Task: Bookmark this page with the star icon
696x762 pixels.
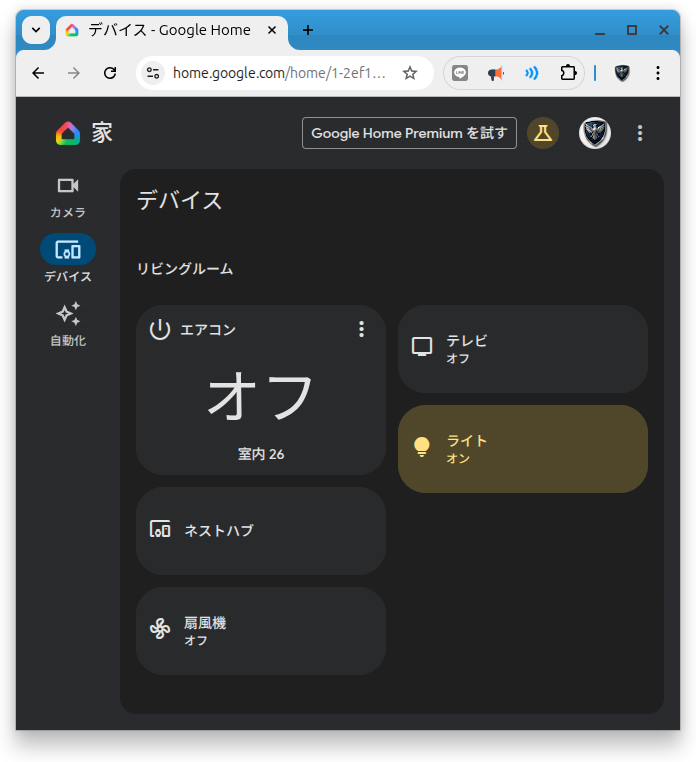Action: point(410,73)
